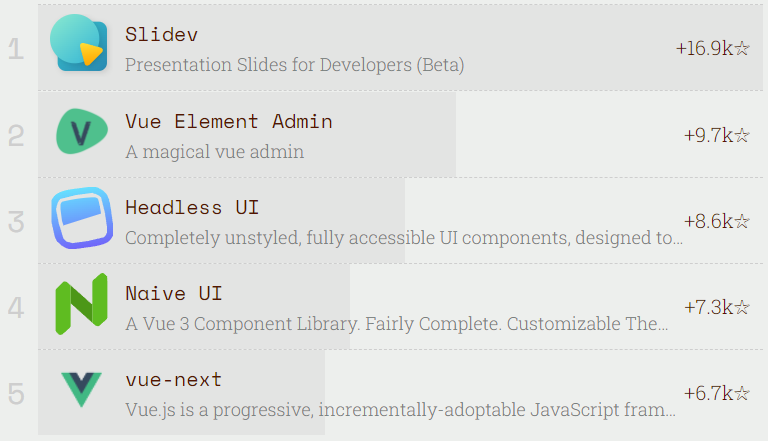The width and height of the screenshot is (768, 441).
Task: Open the Headless UI title link
Action: [x=192, y=208]
